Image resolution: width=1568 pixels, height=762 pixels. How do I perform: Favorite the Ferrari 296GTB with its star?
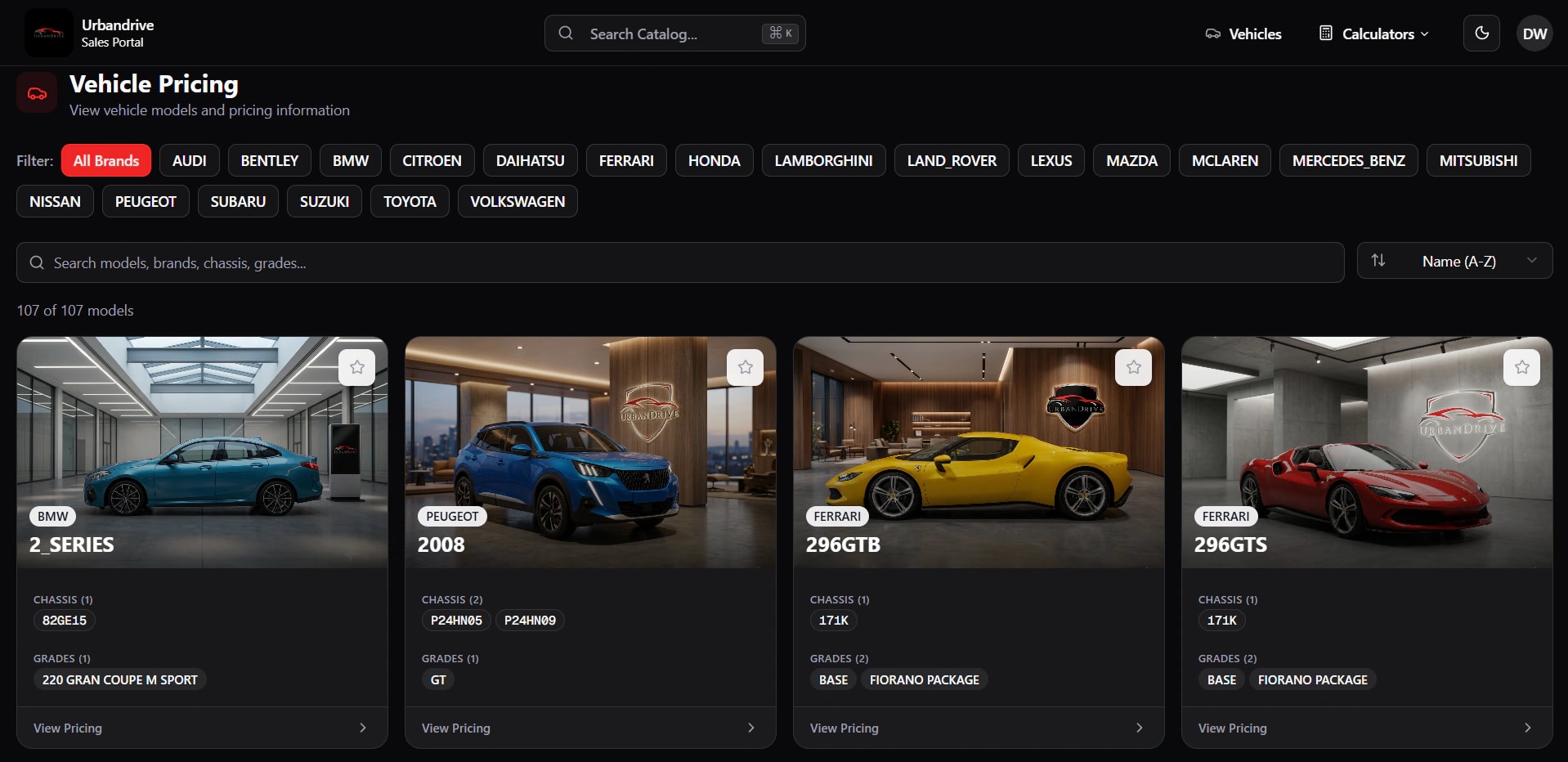pyautogui.click(x=1134, y=367)
